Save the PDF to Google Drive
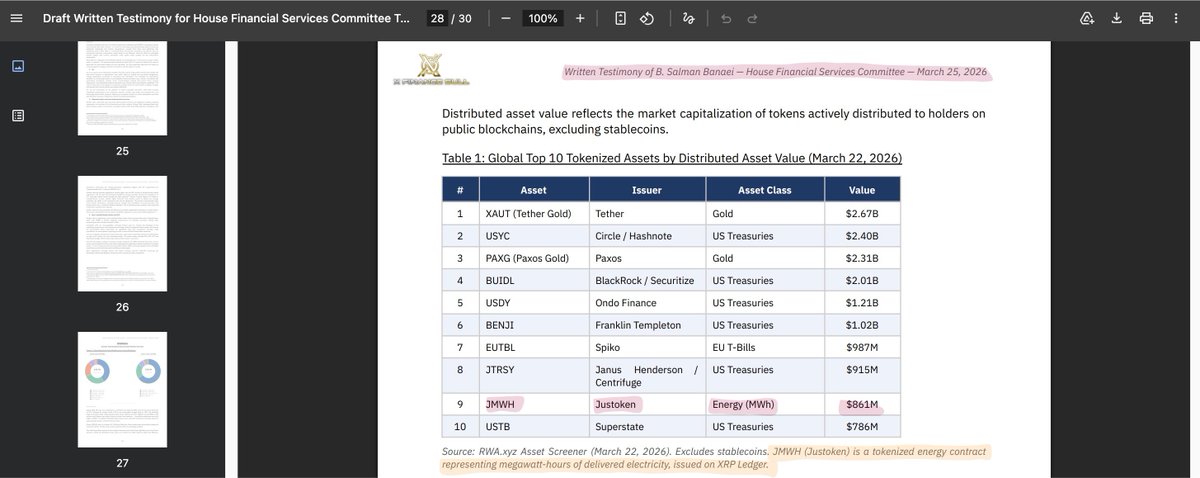This screenshot has width=1200, height=478. pyautogui.click(x=1087, y=19)
